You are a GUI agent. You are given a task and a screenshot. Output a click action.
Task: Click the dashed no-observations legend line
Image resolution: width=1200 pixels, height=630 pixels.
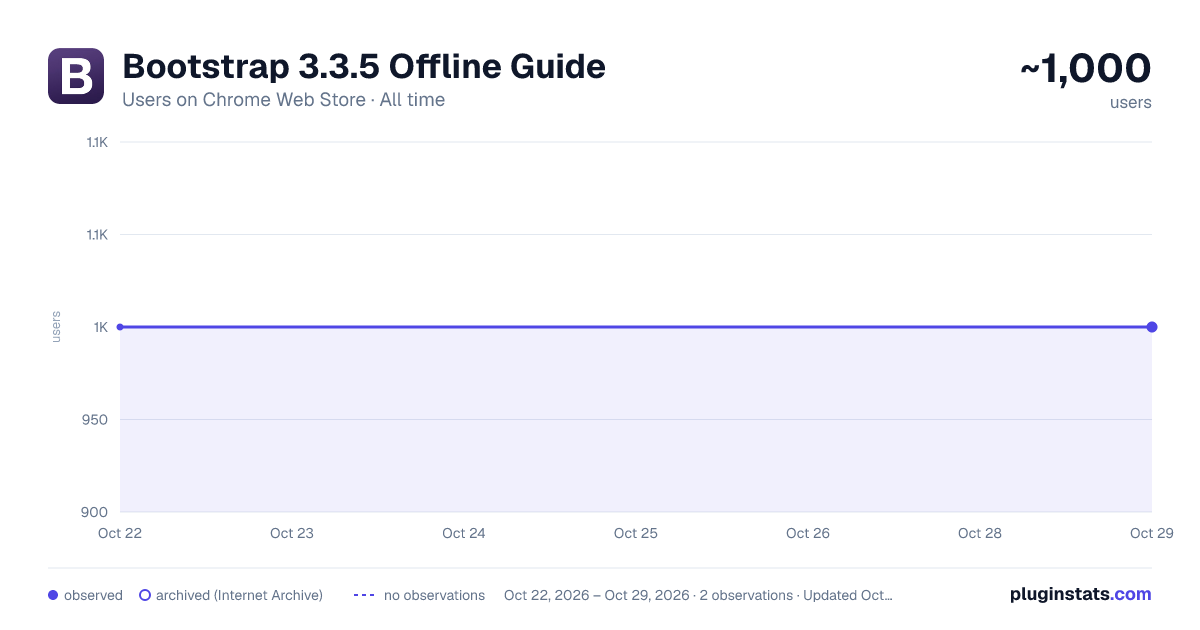364,595
